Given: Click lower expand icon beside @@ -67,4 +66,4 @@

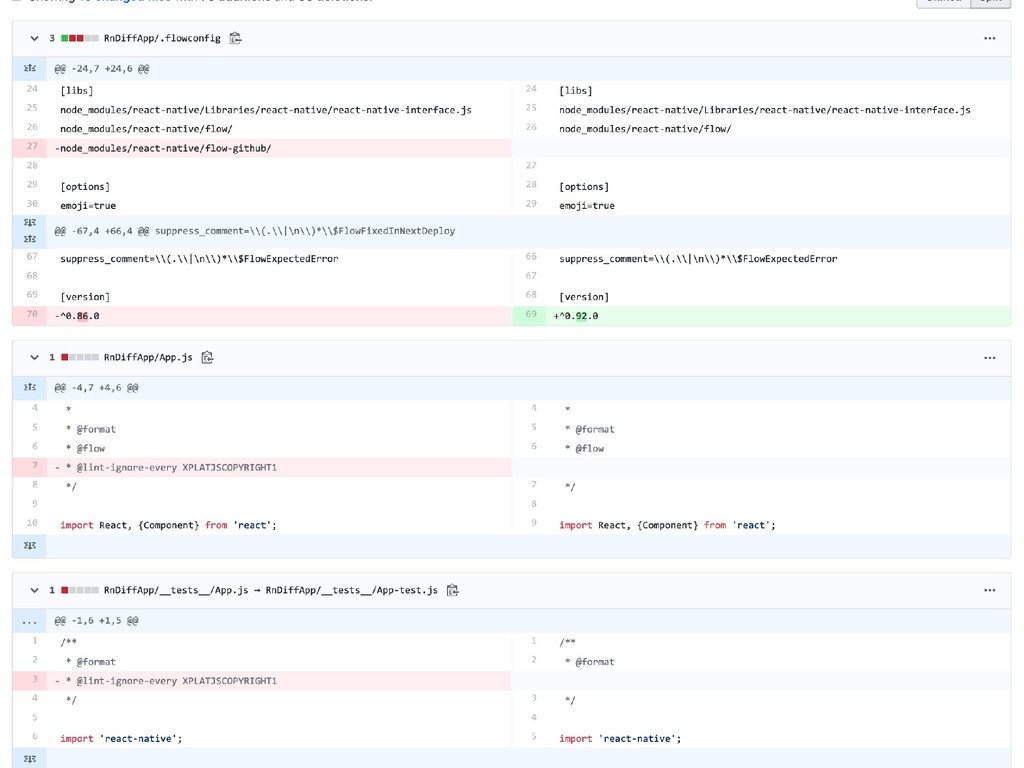Looking at the screenshot, I should [29, 239].
